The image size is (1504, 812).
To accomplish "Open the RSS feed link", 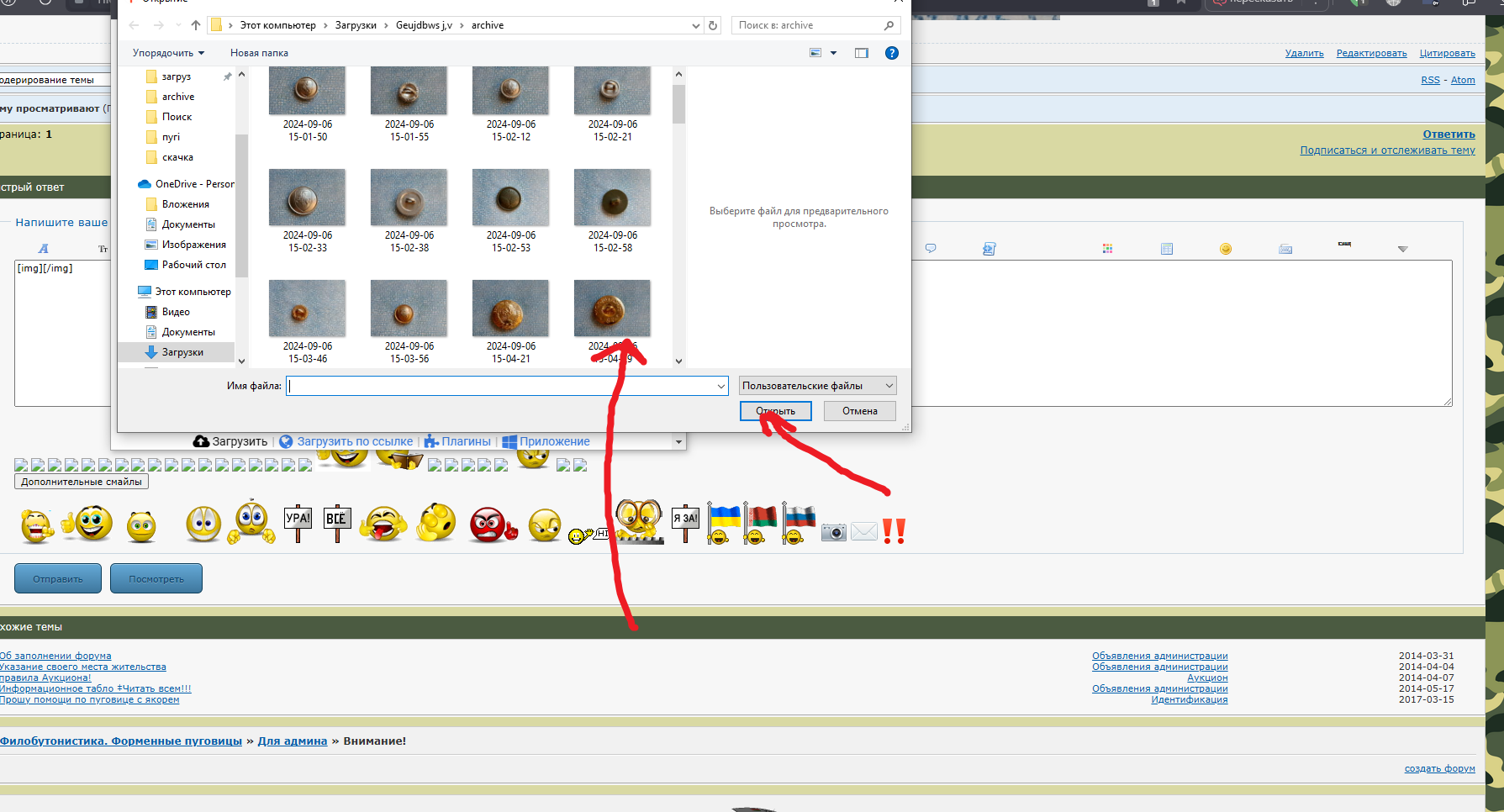I will click(x=1430, y=80).
